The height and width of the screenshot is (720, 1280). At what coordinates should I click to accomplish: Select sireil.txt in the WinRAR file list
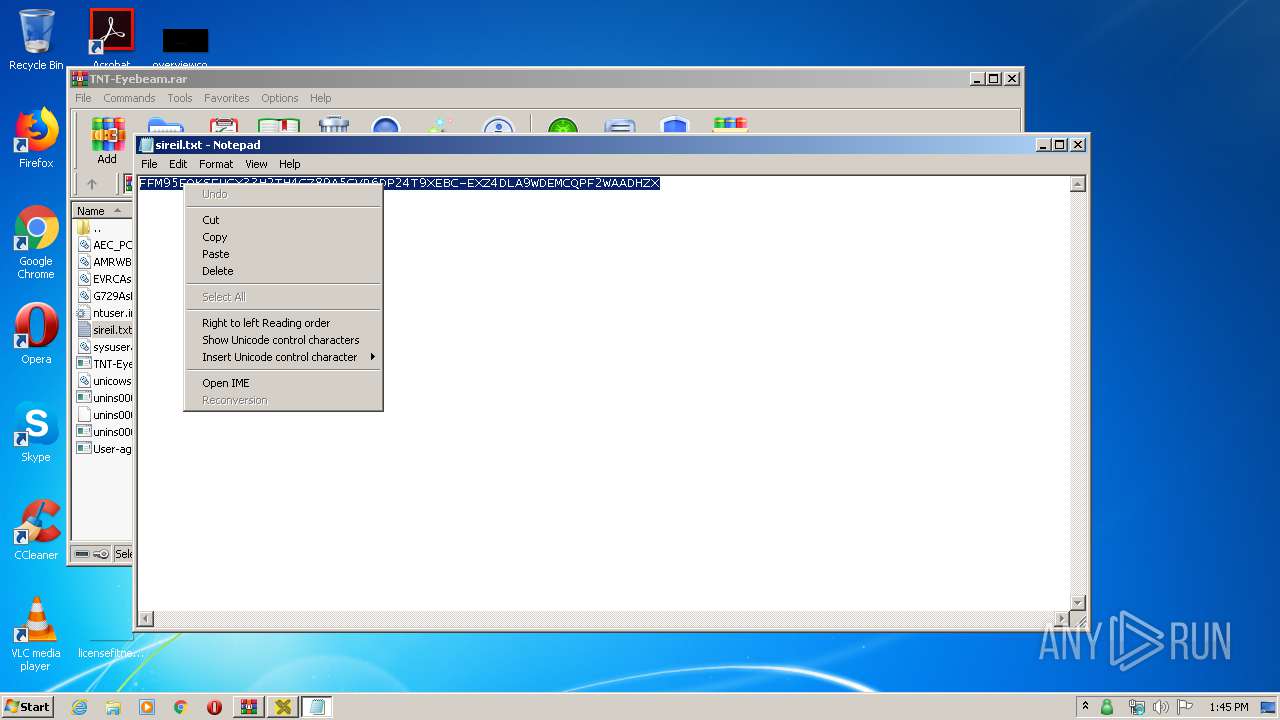pos(105,330)
